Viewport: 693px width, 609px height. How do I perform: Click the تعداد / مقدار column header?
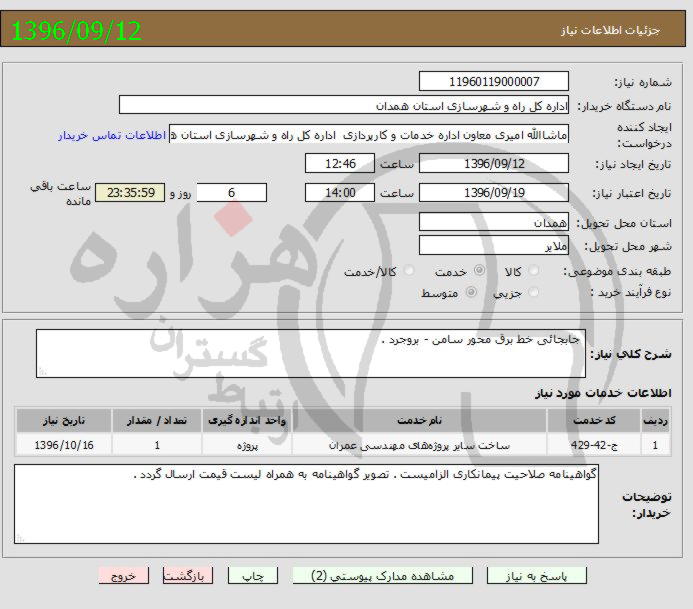click(x=157, y=420)
